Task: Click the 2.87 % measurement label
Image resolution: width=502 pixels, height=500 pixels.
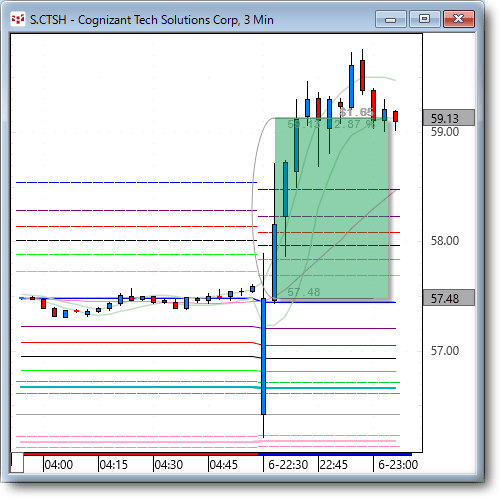Action: [354, 125]
